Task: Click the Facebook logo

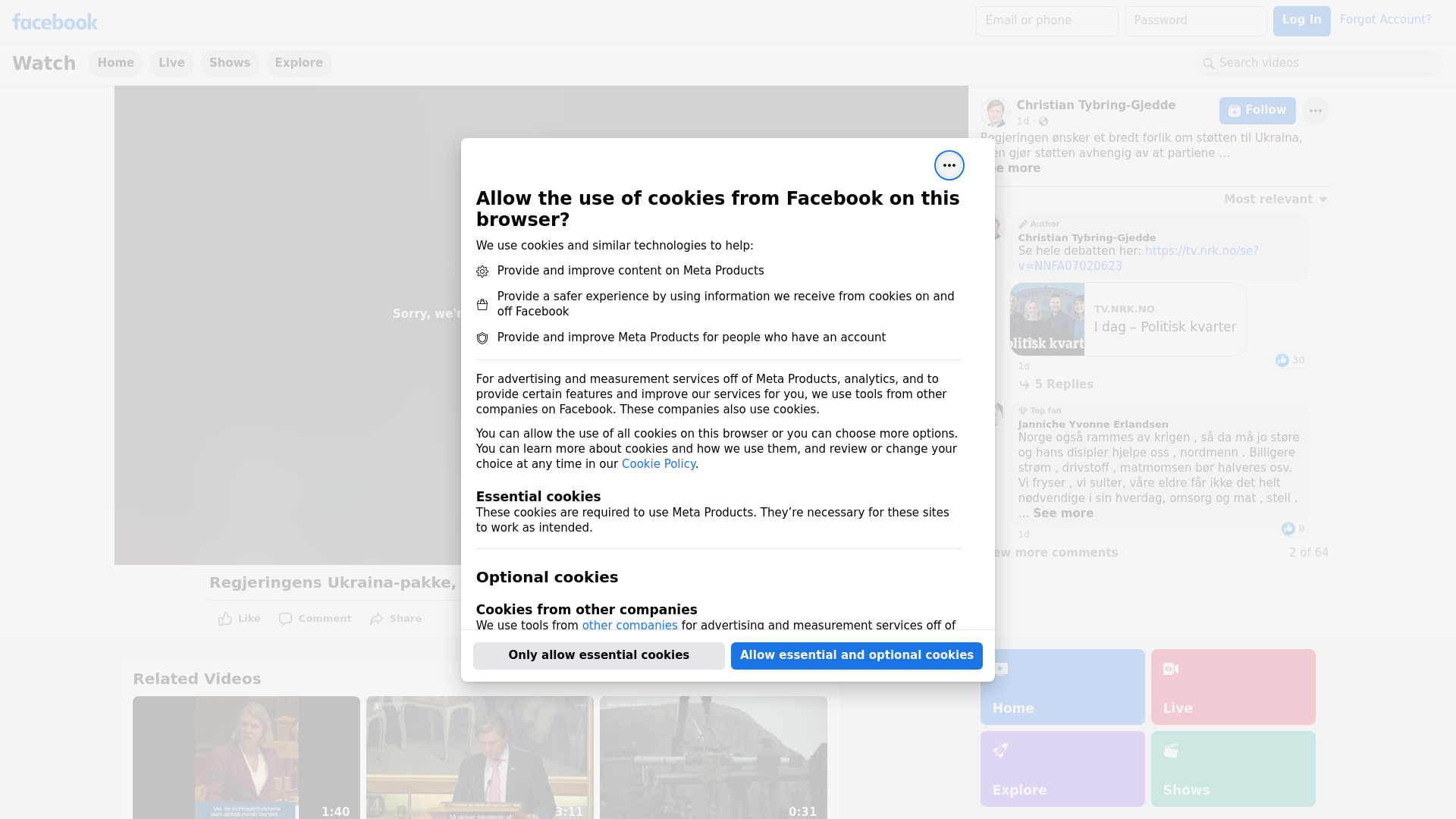Action: [55, 21]
